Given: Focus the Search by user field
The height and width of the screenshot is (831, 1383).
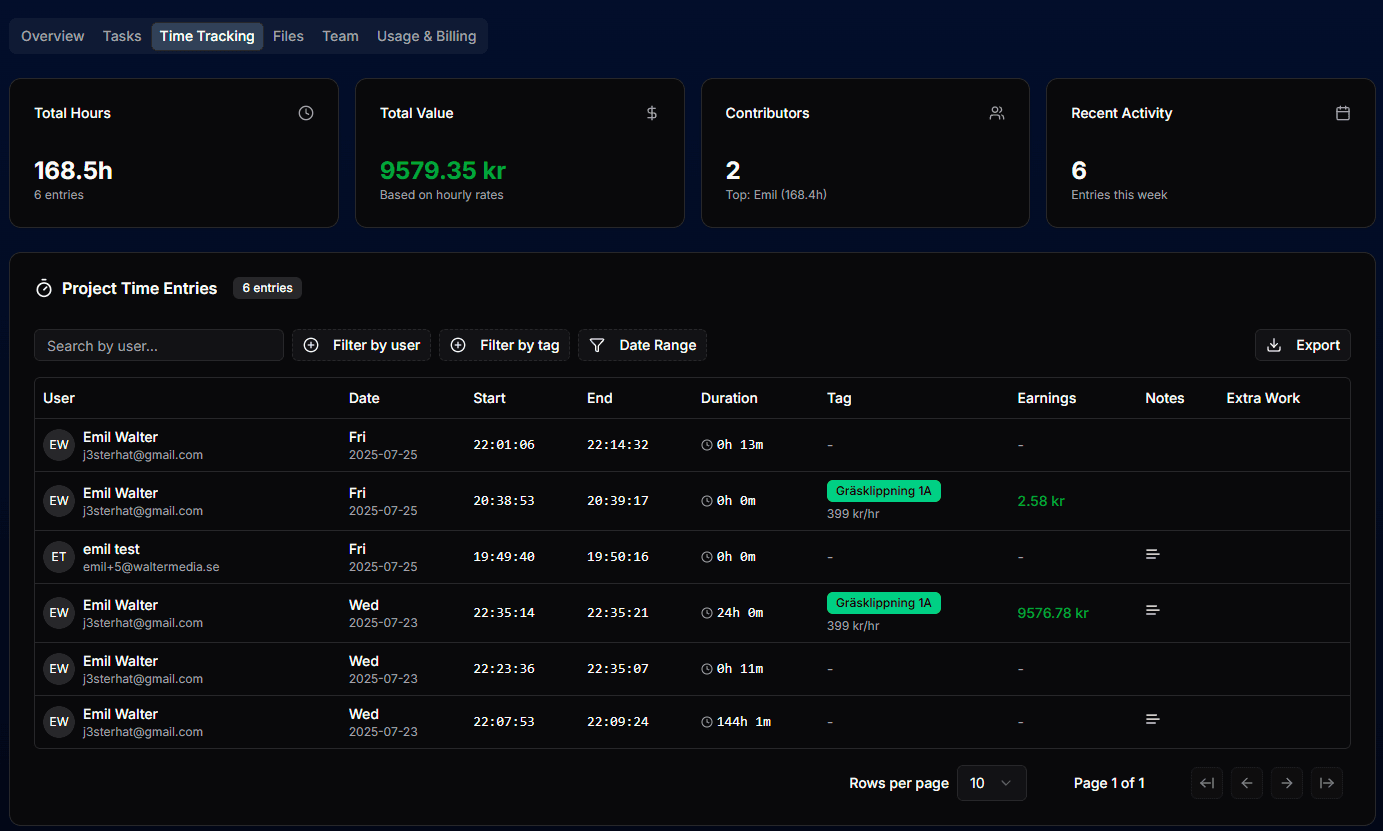Looking at the screenshot, I should pyautogui.click(x=159, y=345).
